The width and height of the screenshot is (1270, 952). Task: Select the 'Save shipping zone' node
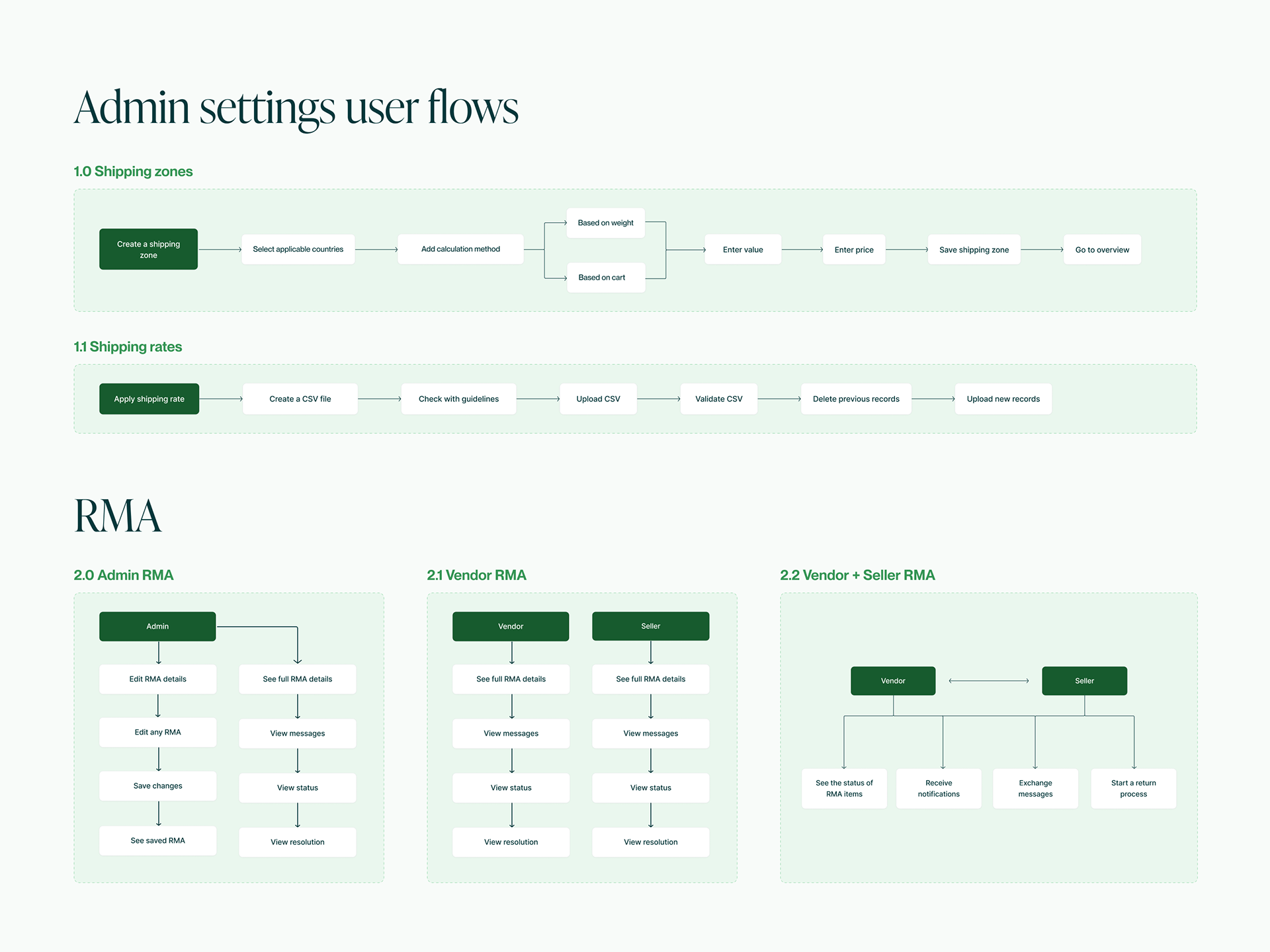pyautogui.click(x=974, y=249)
